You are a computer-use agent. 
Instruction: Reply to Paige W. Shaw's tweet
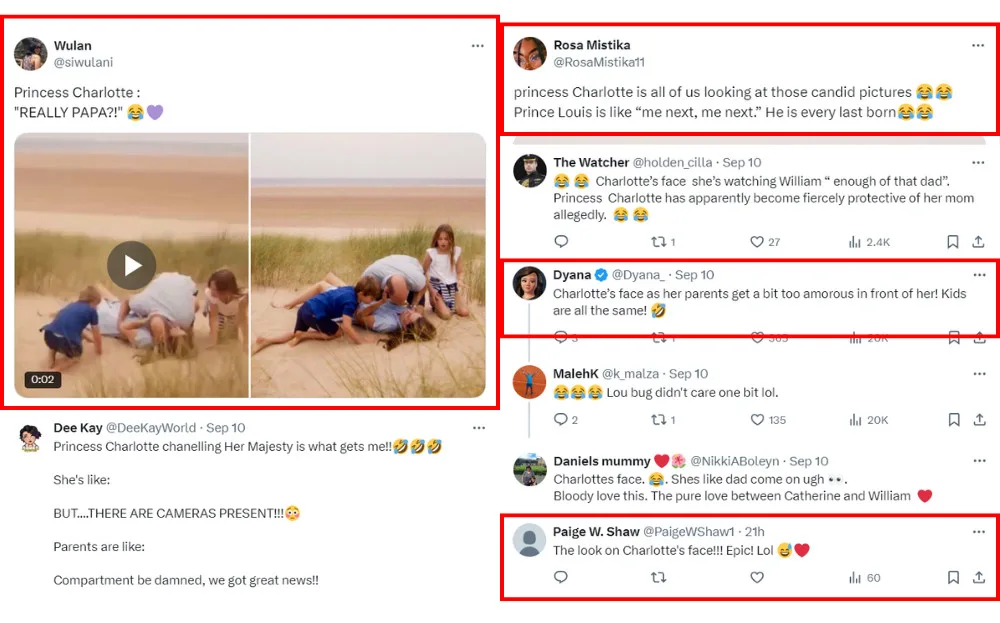[x=561, y=577]
